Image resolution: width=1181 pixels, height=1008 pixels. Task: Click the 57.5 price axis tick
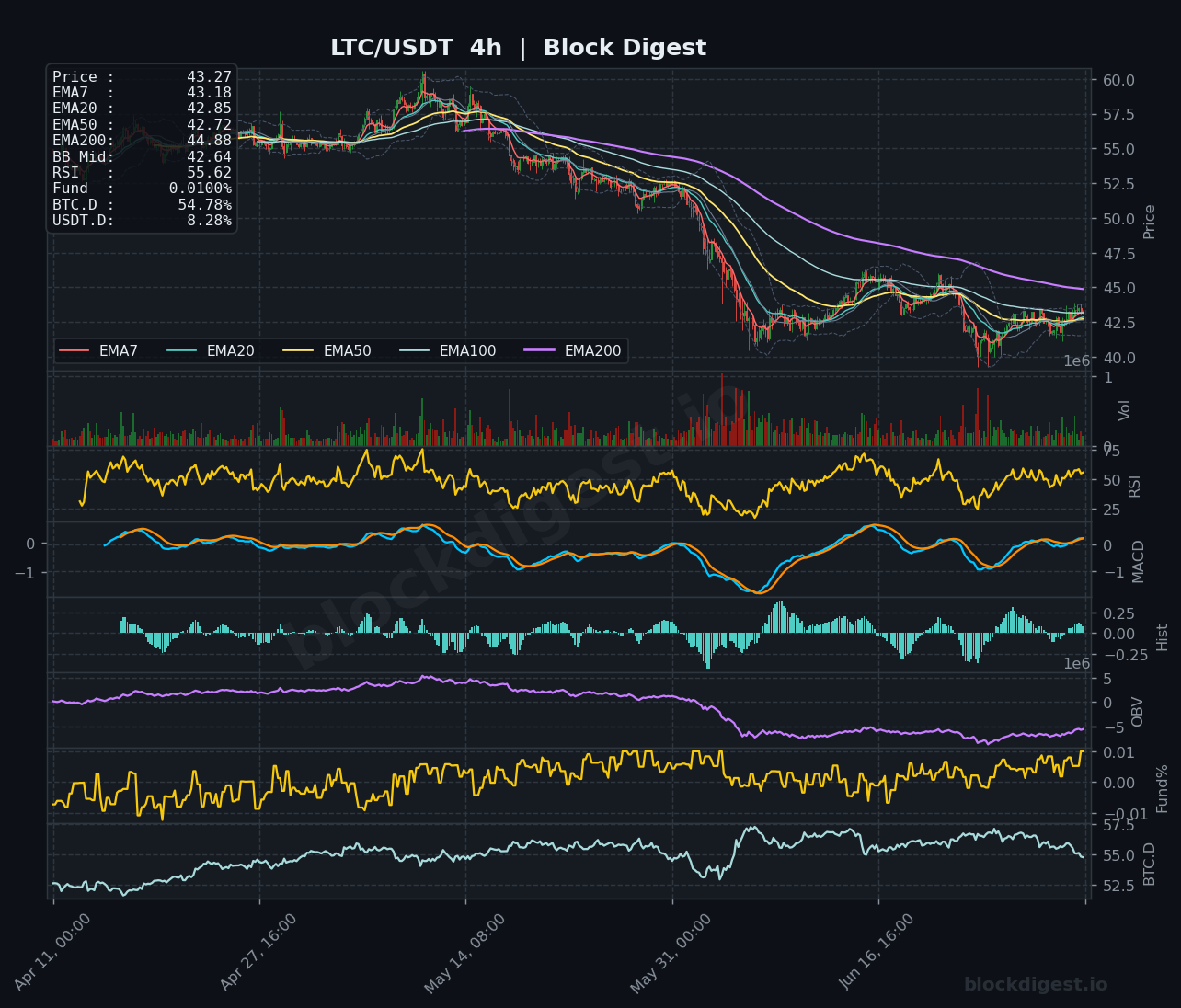point(1118,115)
